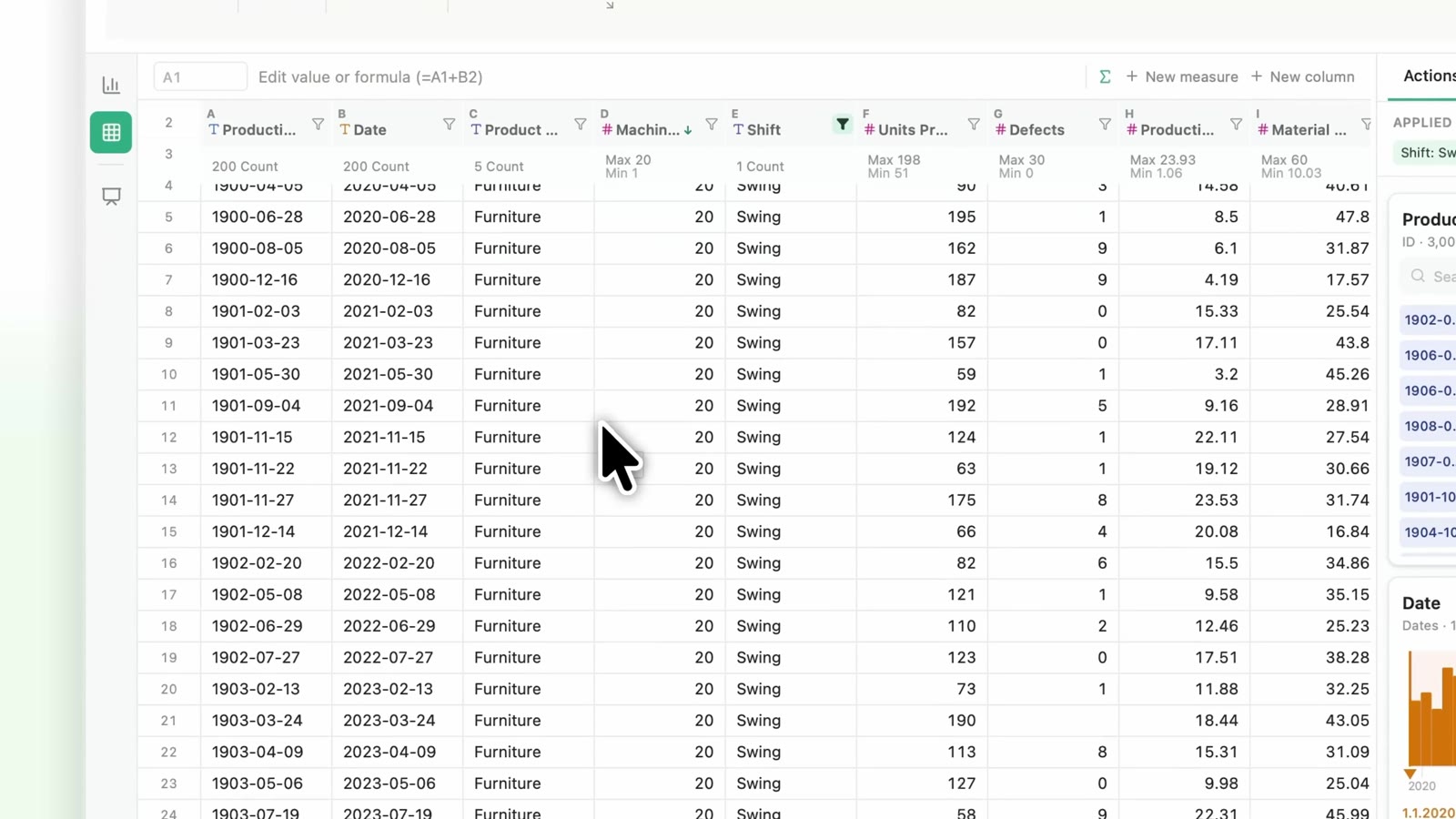Open filter for Production column H
This screenshot has width=1456, height=819.
[1236, 124]
